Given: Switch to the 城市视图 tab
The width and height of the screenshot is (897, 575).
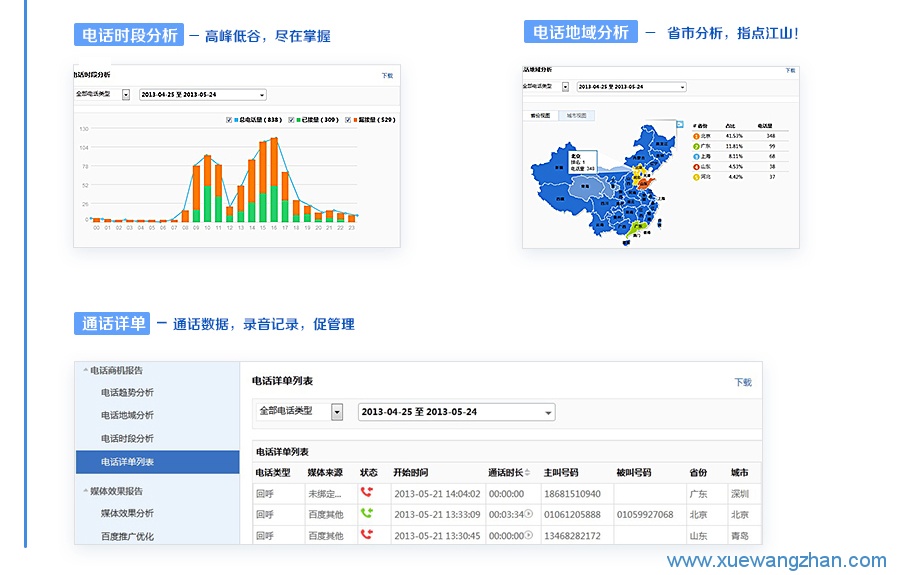Looking at the screenshot, I should [x=578, y=116].
